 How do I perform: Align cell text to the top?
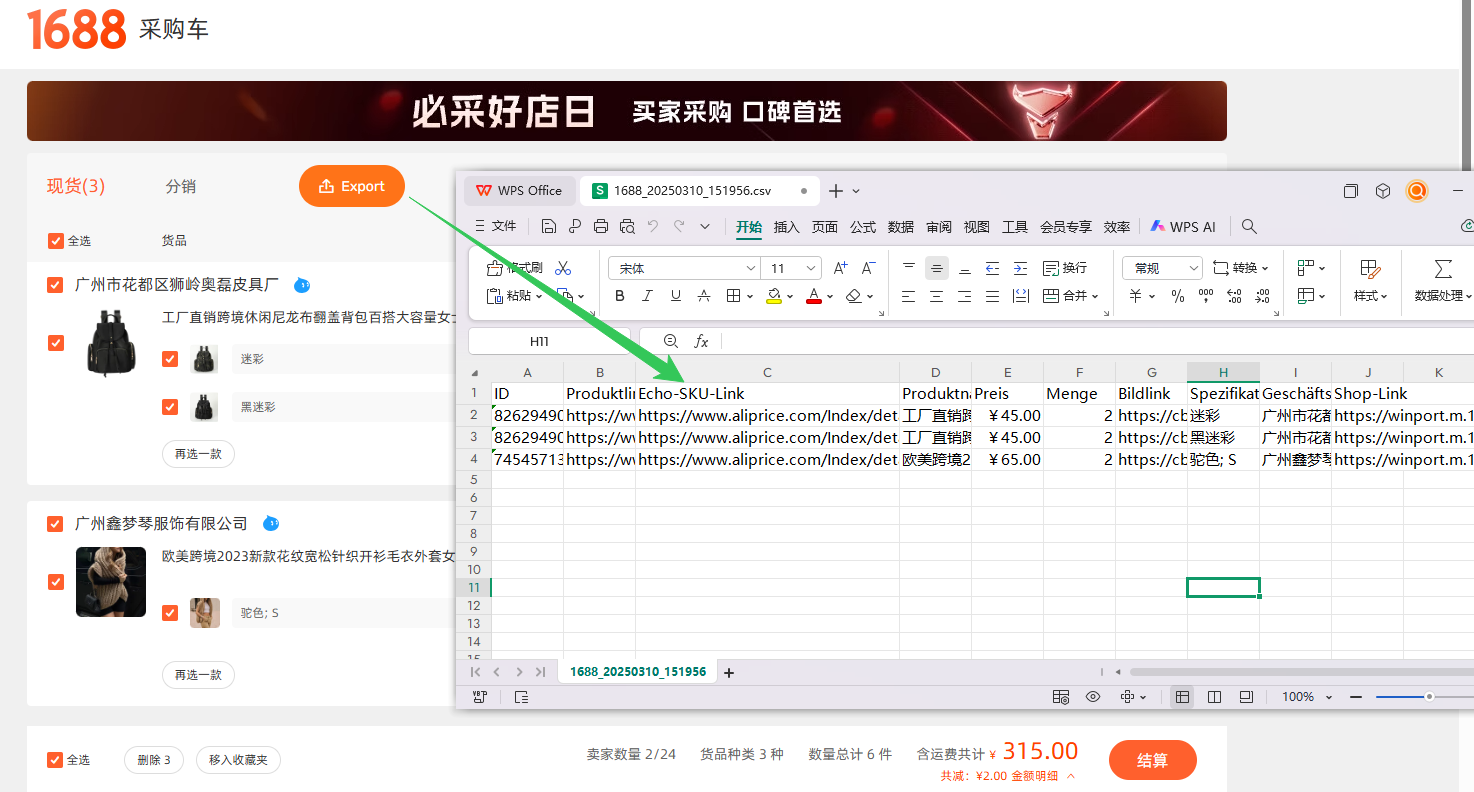(x=909, y=268)
